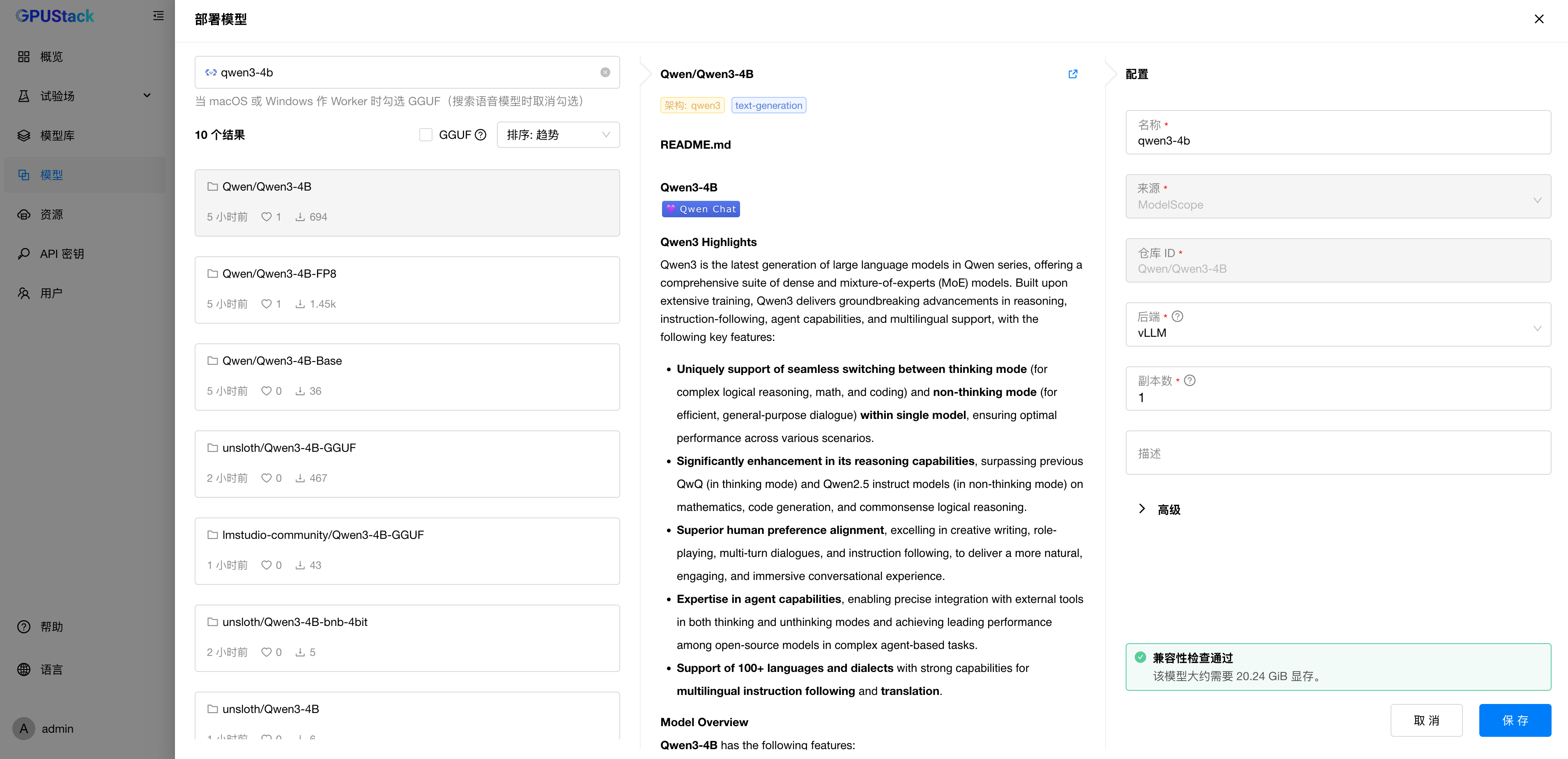
Task: Click the 描述 description field
Action: 1338,453
